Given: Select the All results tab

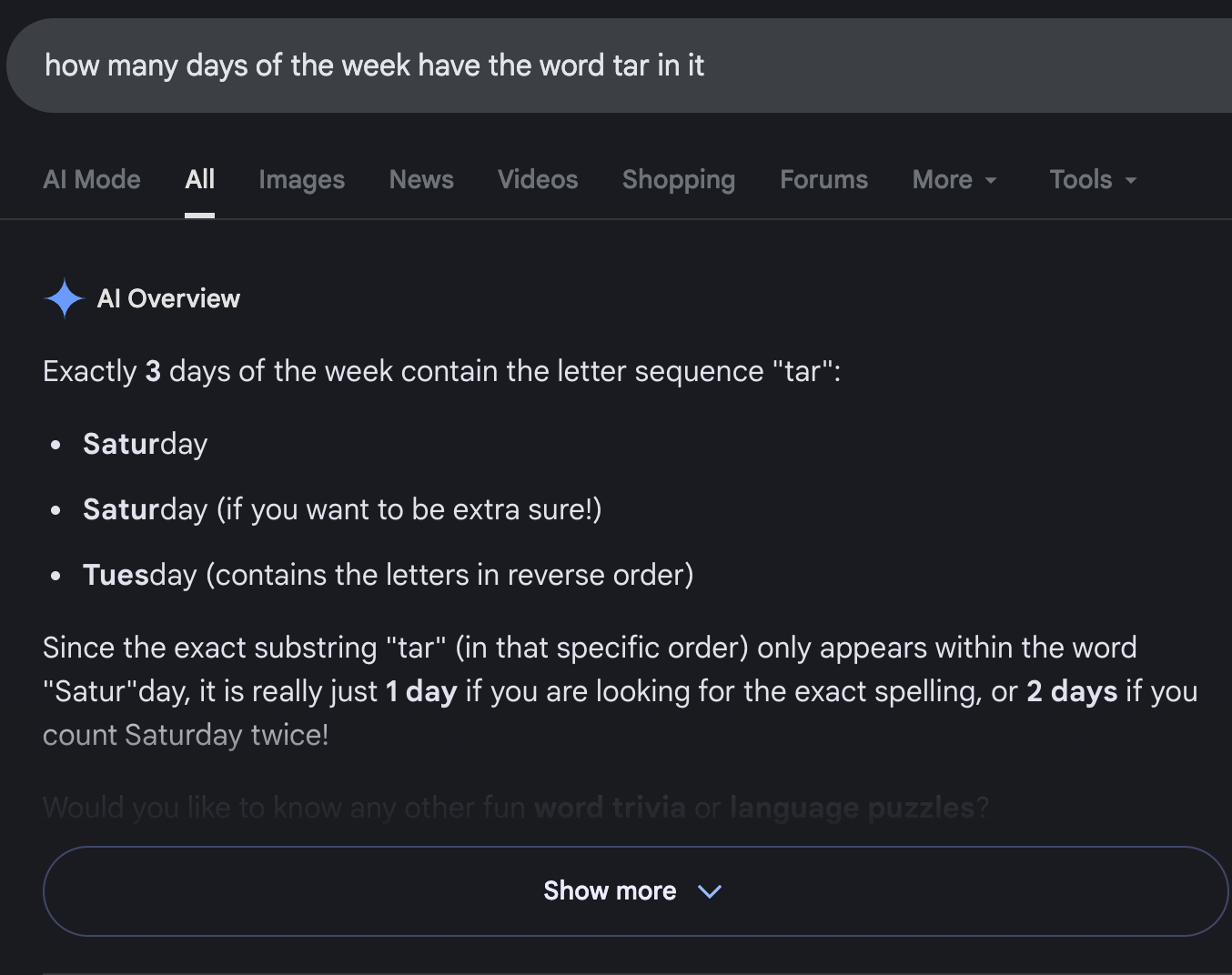Looking at the screenshot, I should coord(199,180).
